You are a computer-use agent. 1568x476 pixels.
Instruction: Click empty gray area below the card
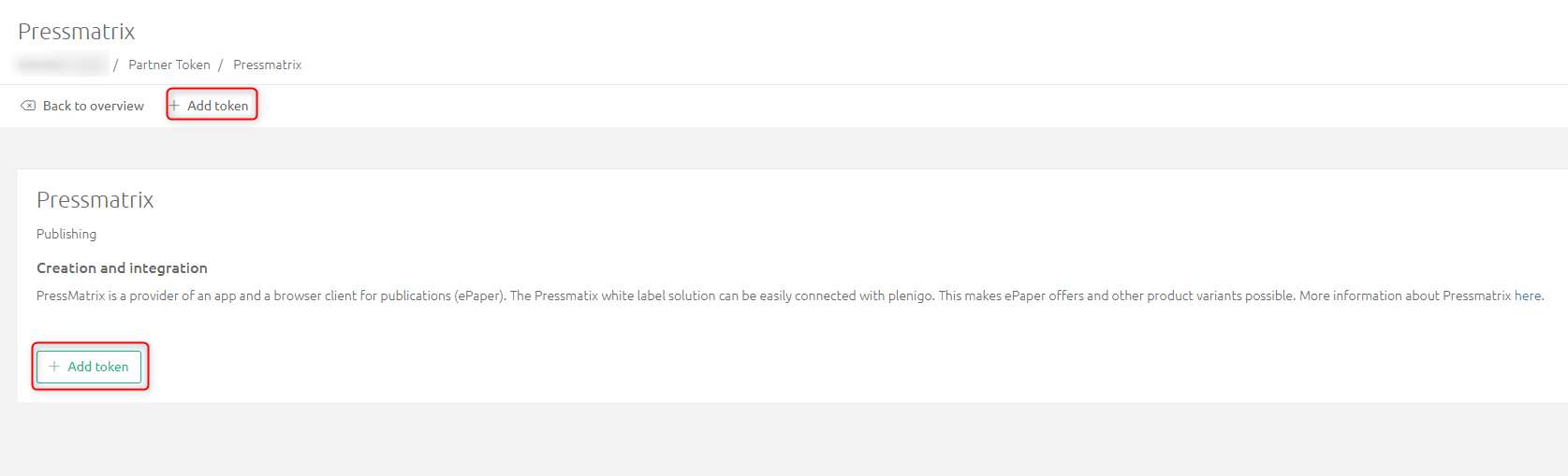pos(784,440)
